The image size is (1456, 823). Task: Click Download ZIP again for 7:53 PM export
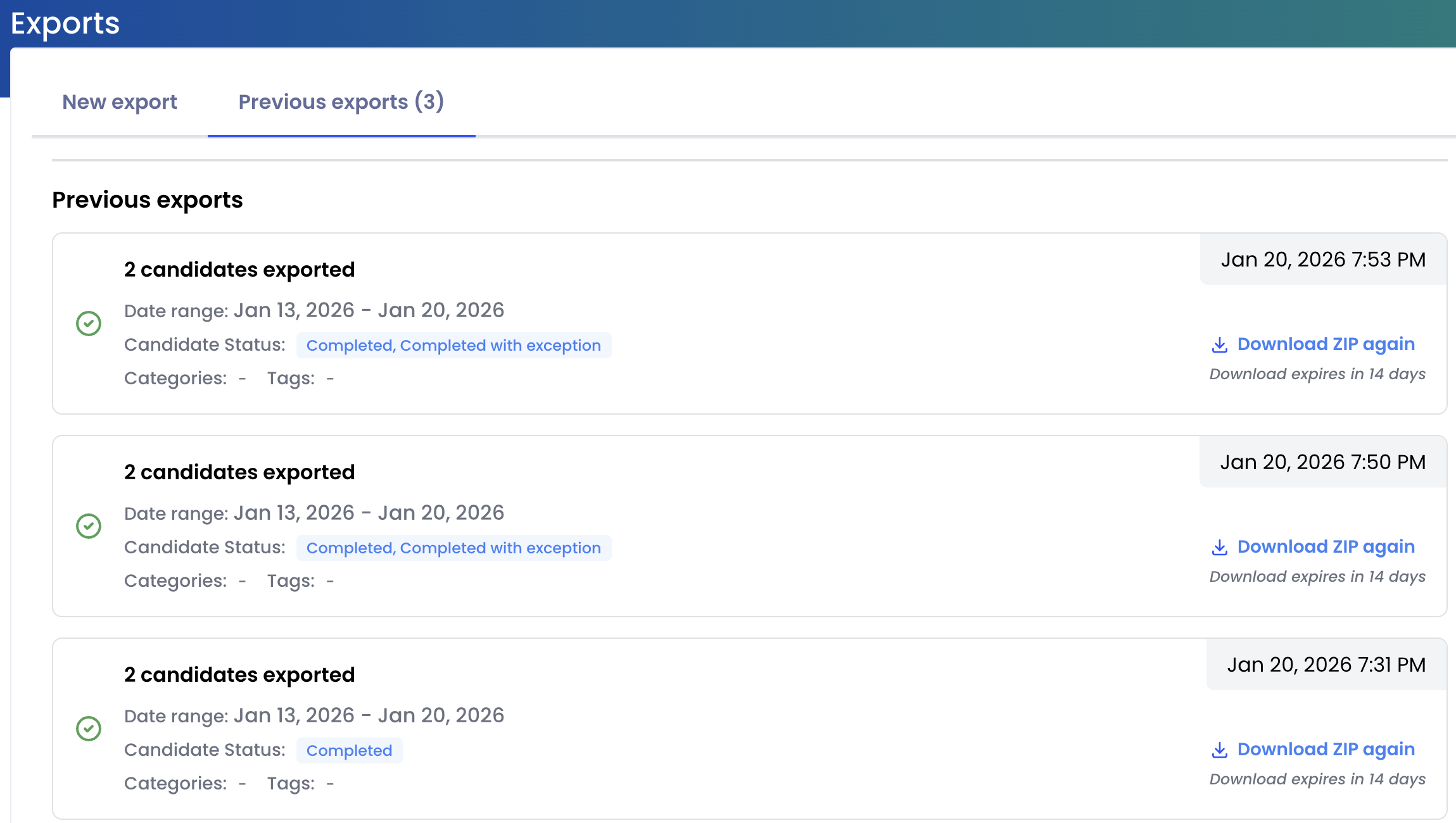point(1326,344)
